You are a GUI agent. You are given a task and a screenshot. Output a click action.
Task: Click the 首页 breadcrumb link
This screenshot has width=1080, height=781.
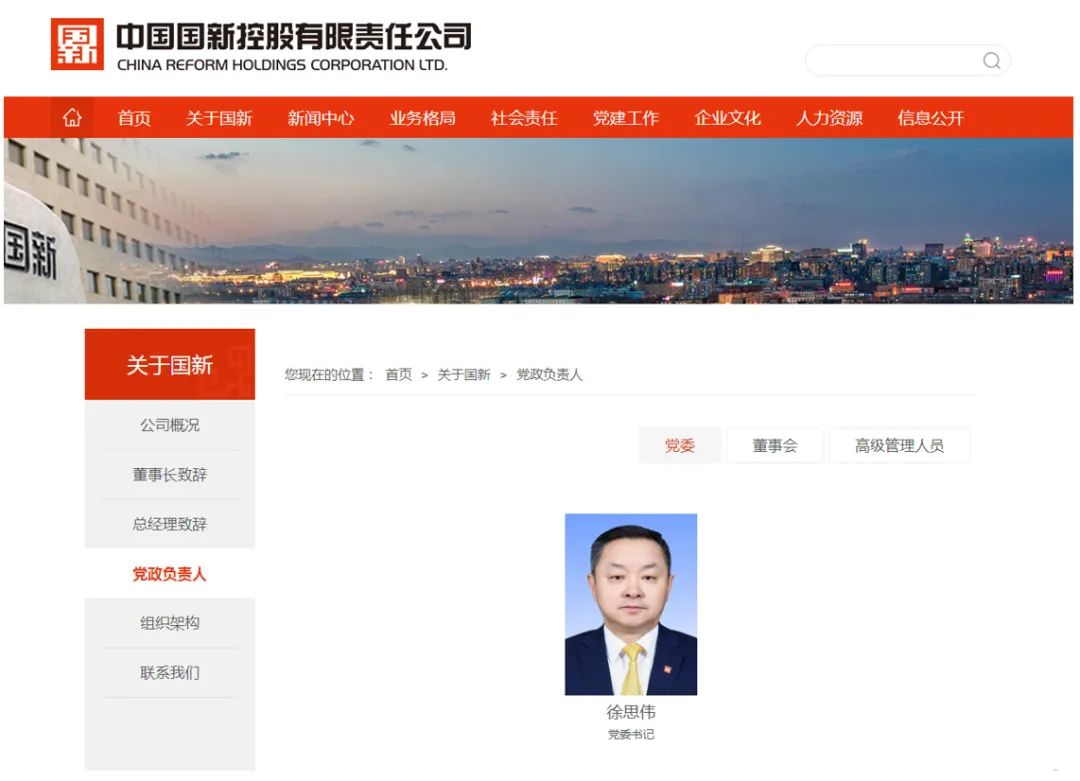(x=399, y=375)
